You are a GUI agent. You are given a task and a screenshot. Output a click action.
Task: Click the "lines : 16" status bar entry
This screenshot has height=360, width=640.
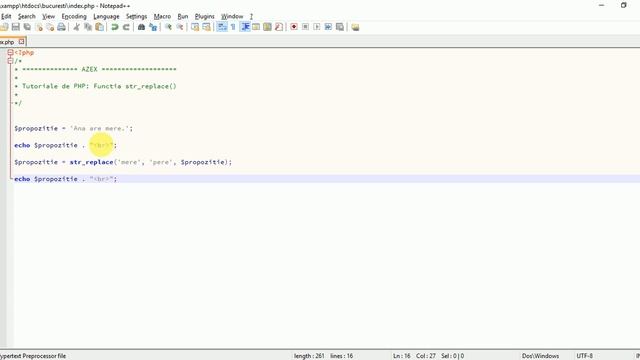point(342,356)
